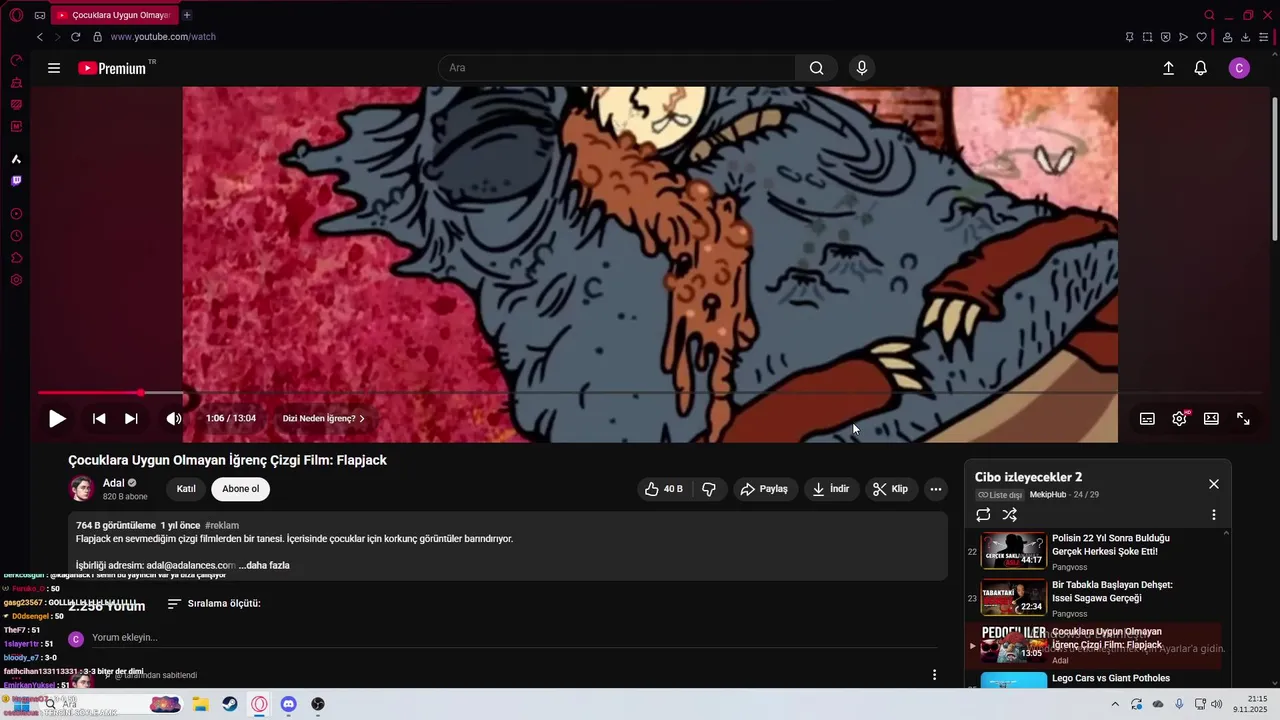Open the purple C account avatar
Screen dimensions: 1280x720
point(1239,68)
